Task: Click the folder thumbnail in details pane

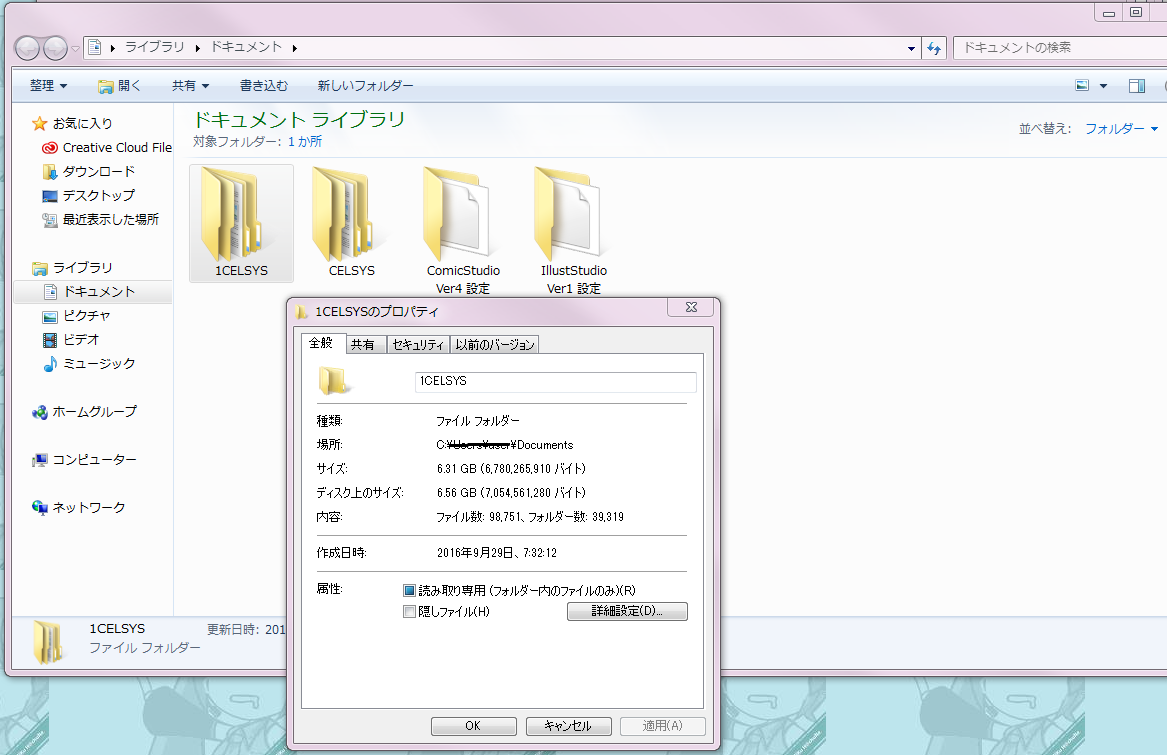Action: tap(48, 641)
